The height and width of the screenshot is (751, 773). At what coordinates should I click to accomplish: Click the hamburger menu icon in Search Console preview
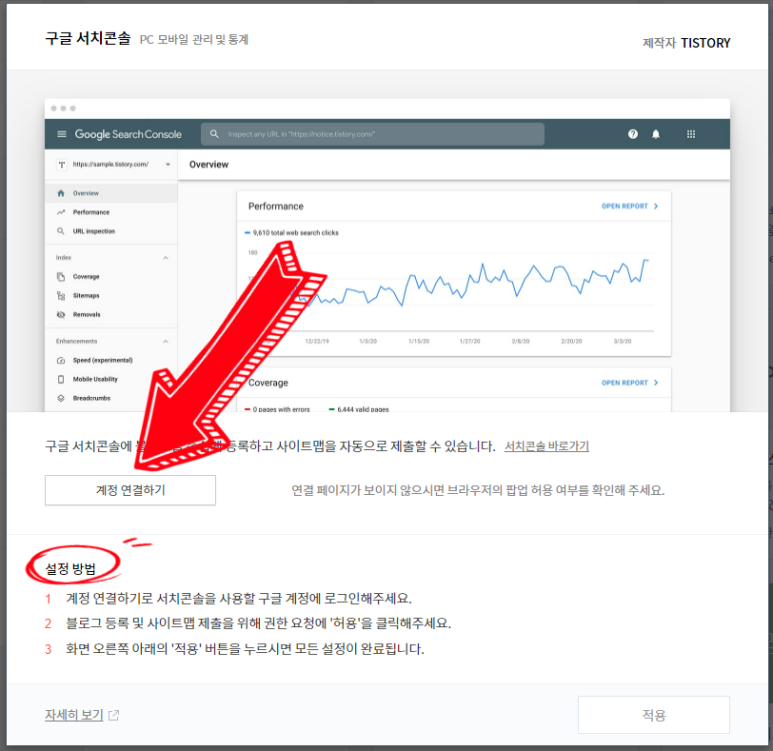tap(62, 134)
